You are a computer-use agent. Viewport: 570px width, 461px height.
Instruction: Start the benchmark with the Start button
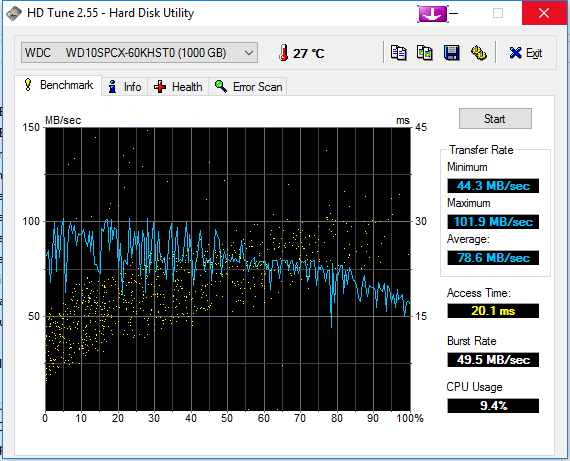pos(495,119)
